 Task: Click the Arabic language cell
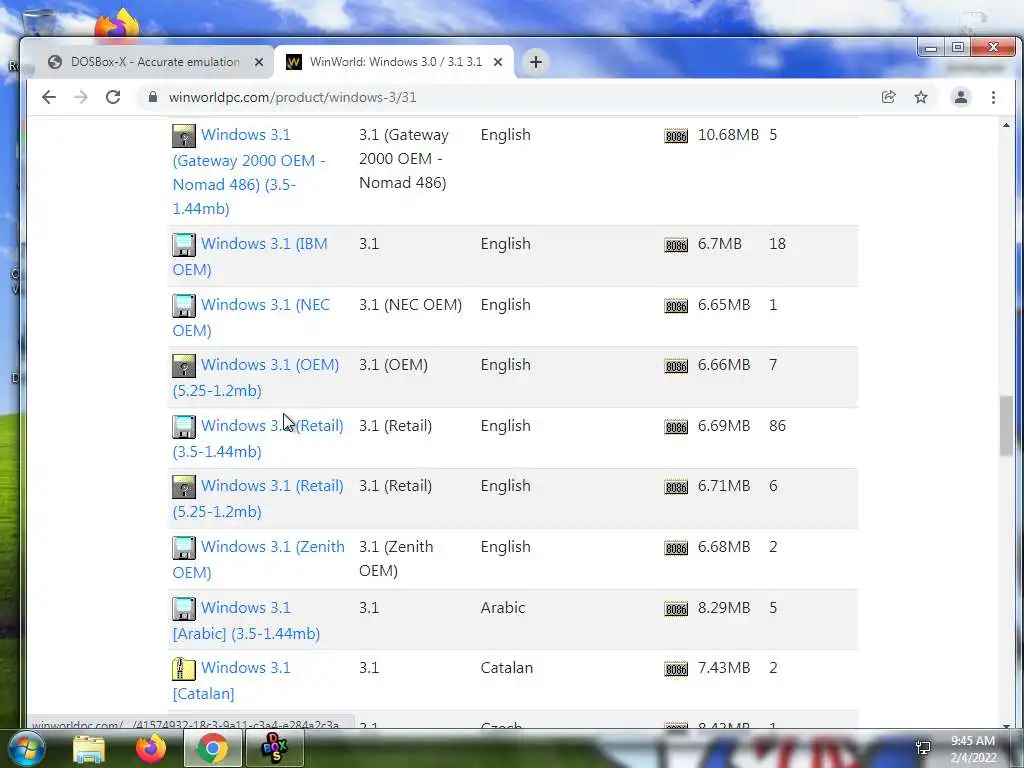coord(503,607)
